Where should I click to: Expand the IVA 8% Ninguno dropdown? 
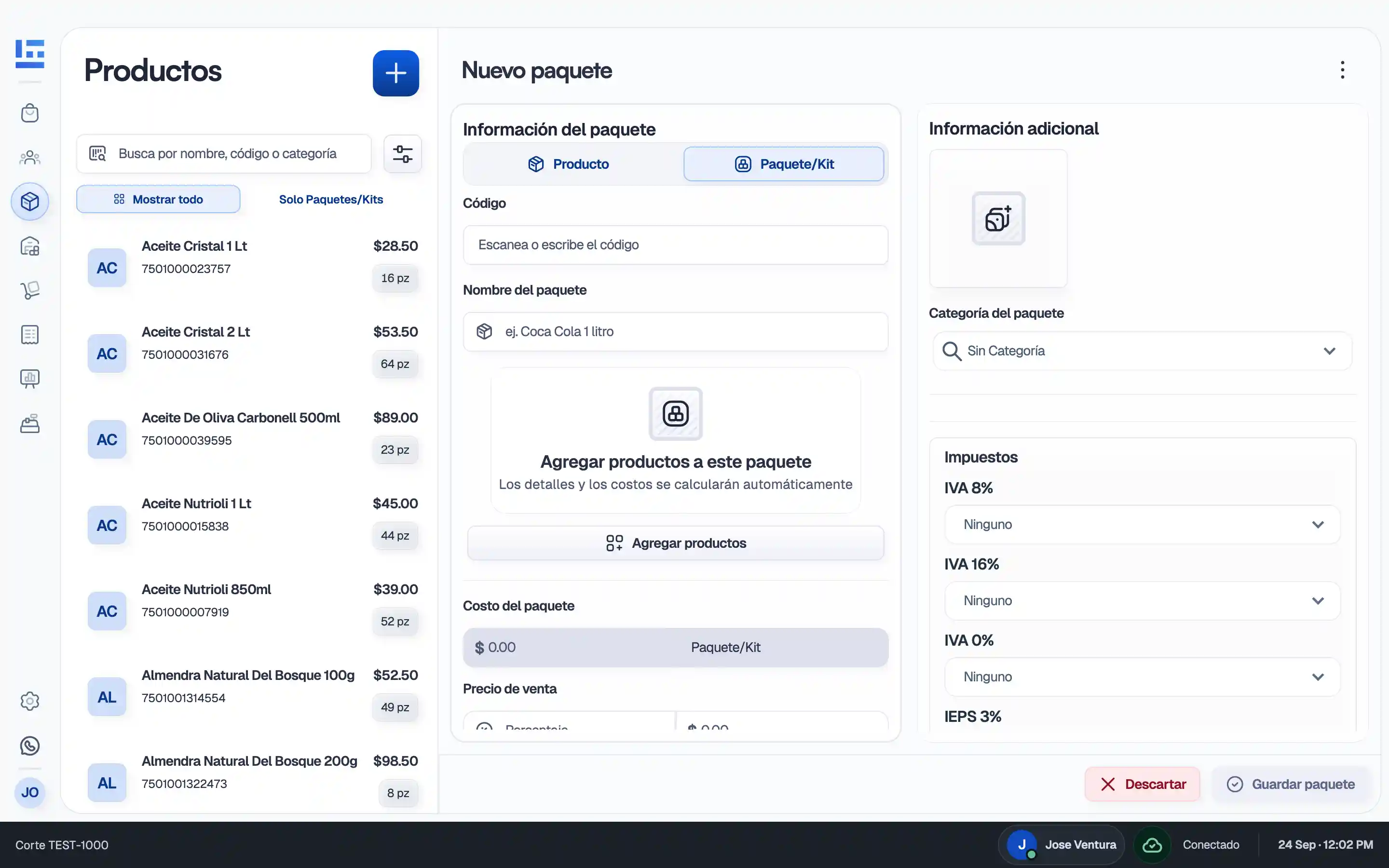(1142, 525)
